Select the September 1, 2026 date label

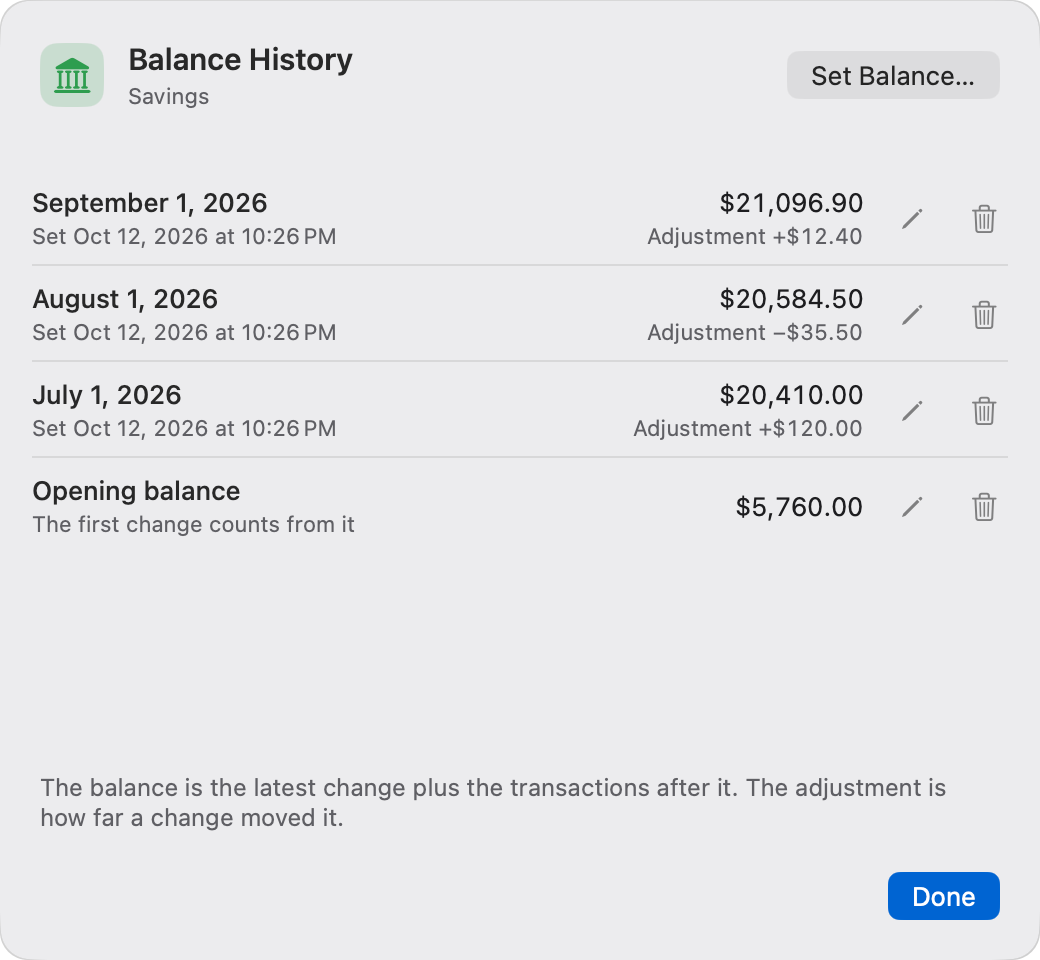[x=150, y=203]
